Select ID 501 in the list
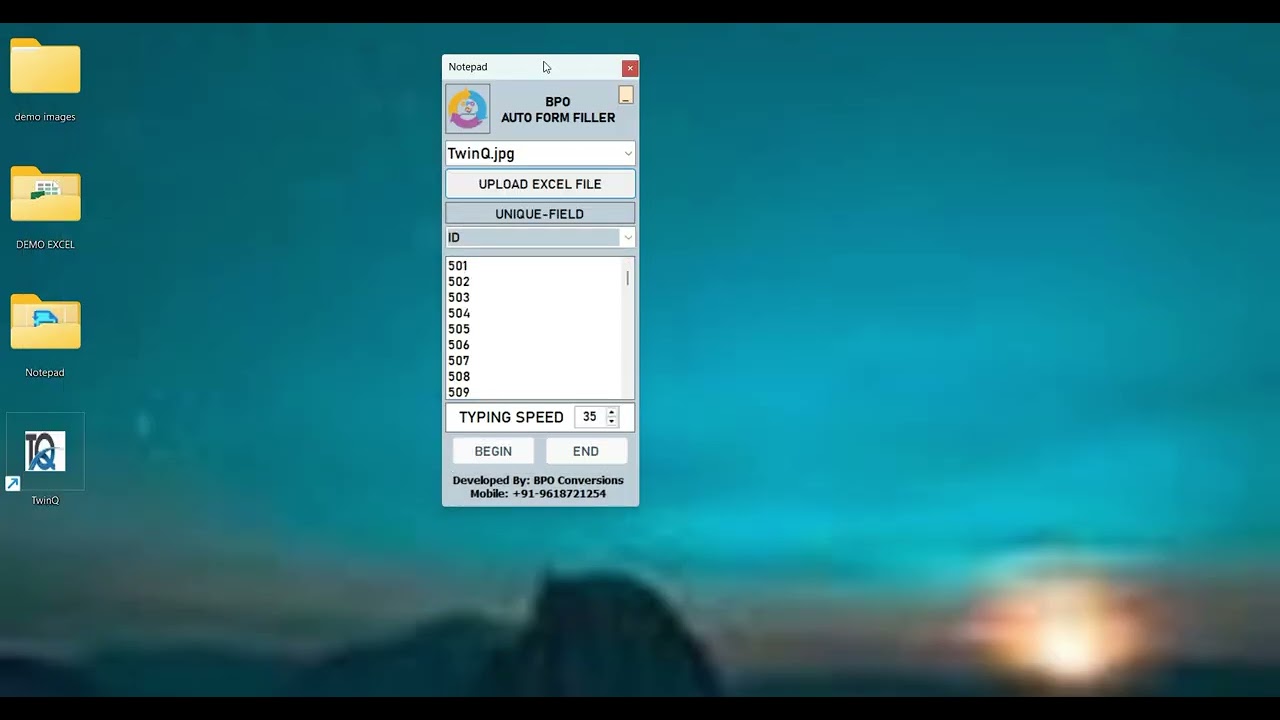 (x=535, y=266)
